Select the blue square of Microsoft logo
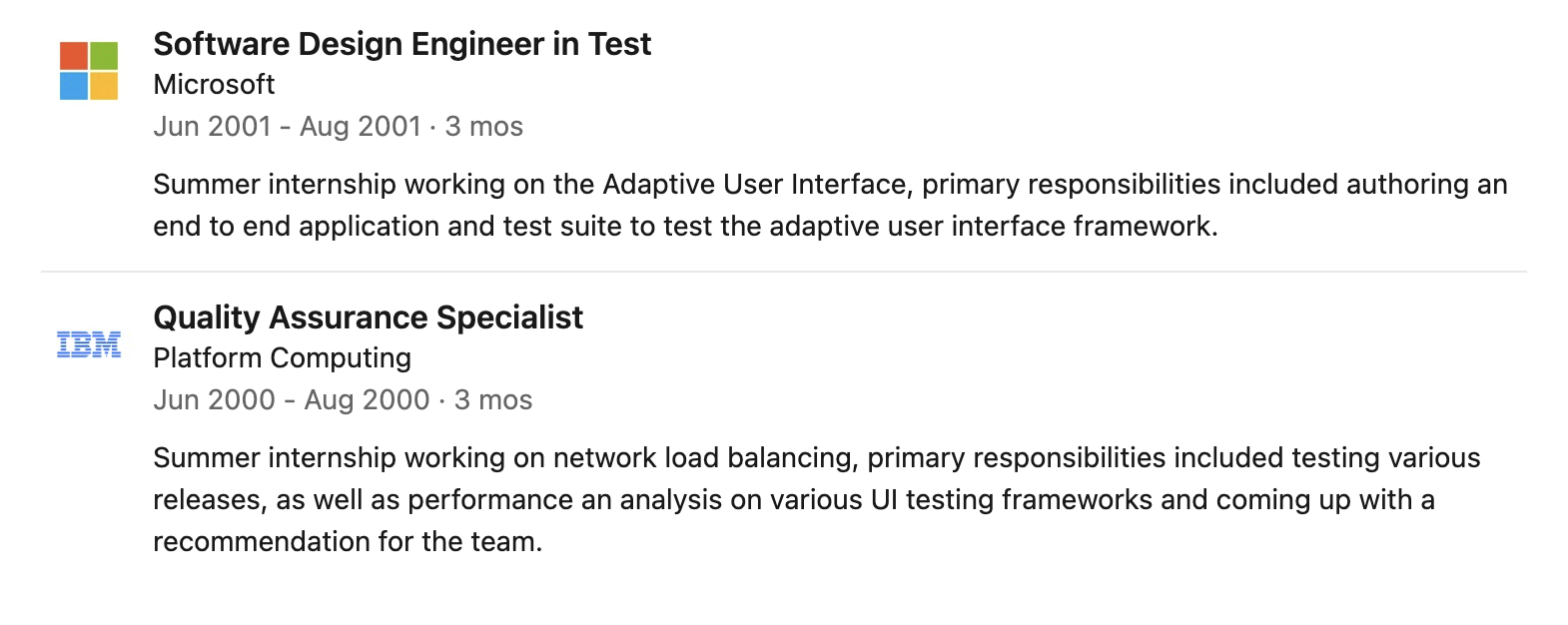Viewport: 1568px width, 625px height. tap(74, 86)
